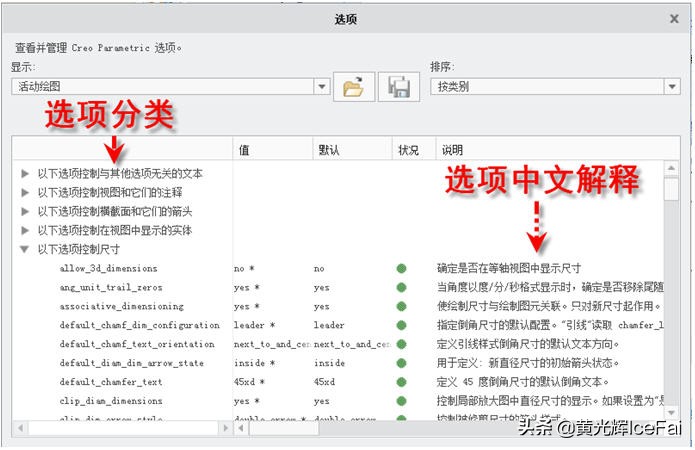Image resolution: width=695 pixels, height=450 pixels.
Task: Click the green status dot for default_diam_dim_arrow_state
Action: (402, 364)
